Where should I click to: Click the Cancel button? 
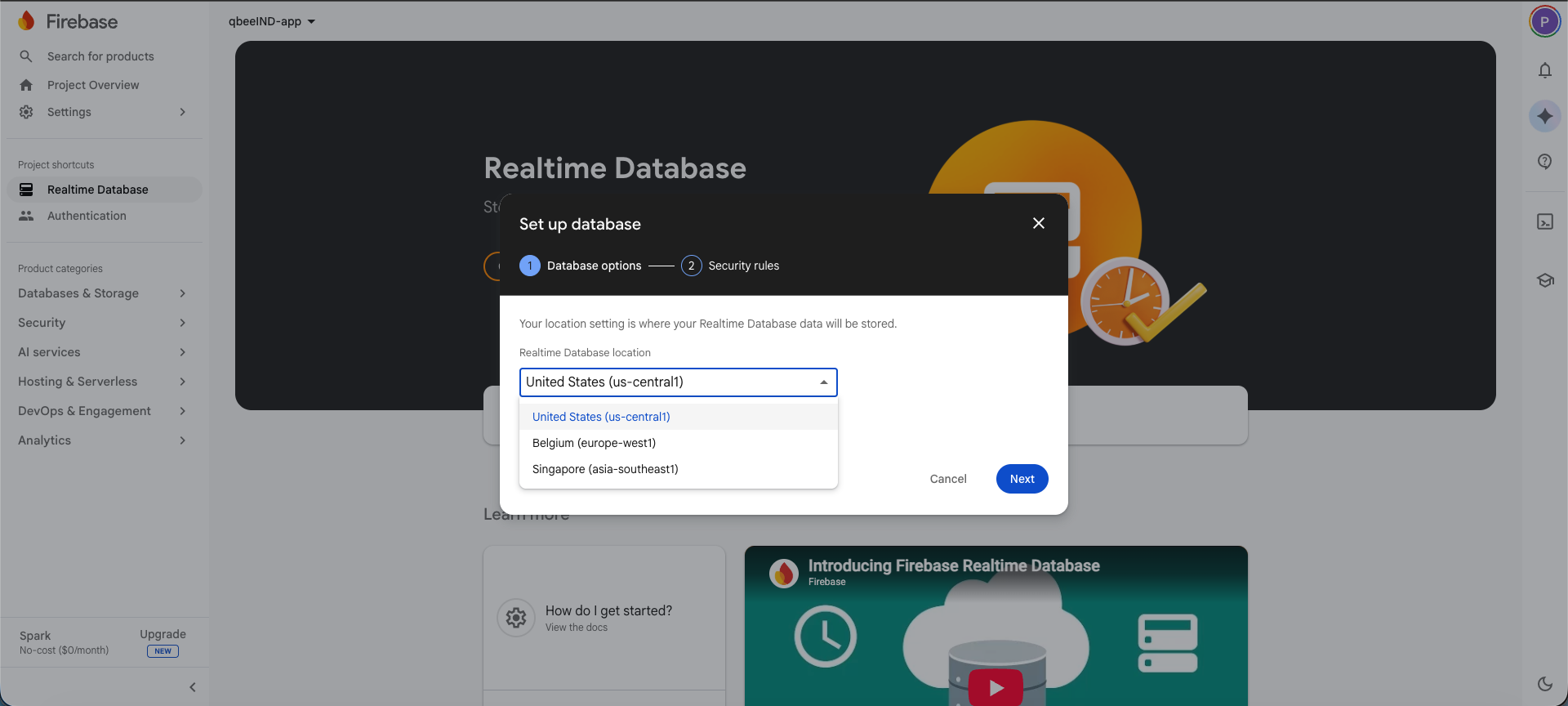click(x=948, y=479)
